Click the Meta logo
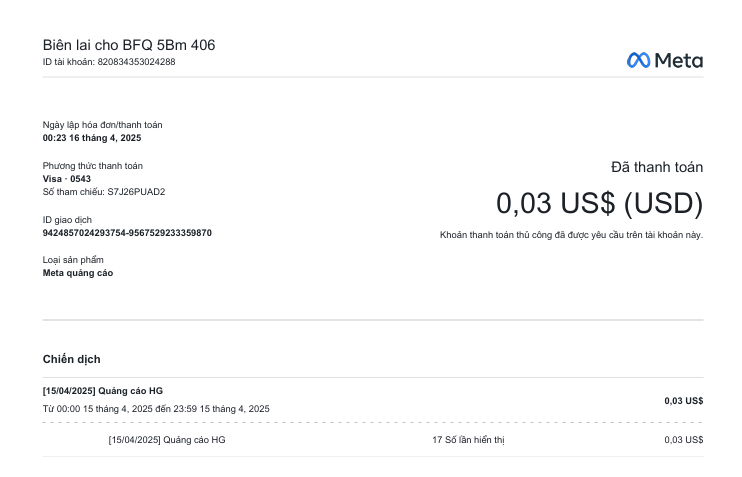The height and width of the screenshot is (477, 742). [x=664, y=60]
